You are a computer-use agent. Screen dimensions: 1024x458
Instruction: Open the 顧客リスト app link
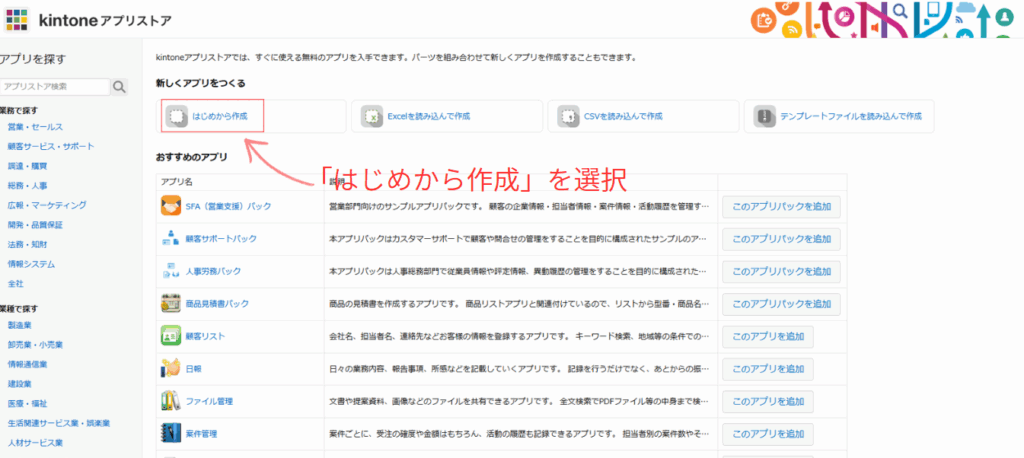pos(205,336)
